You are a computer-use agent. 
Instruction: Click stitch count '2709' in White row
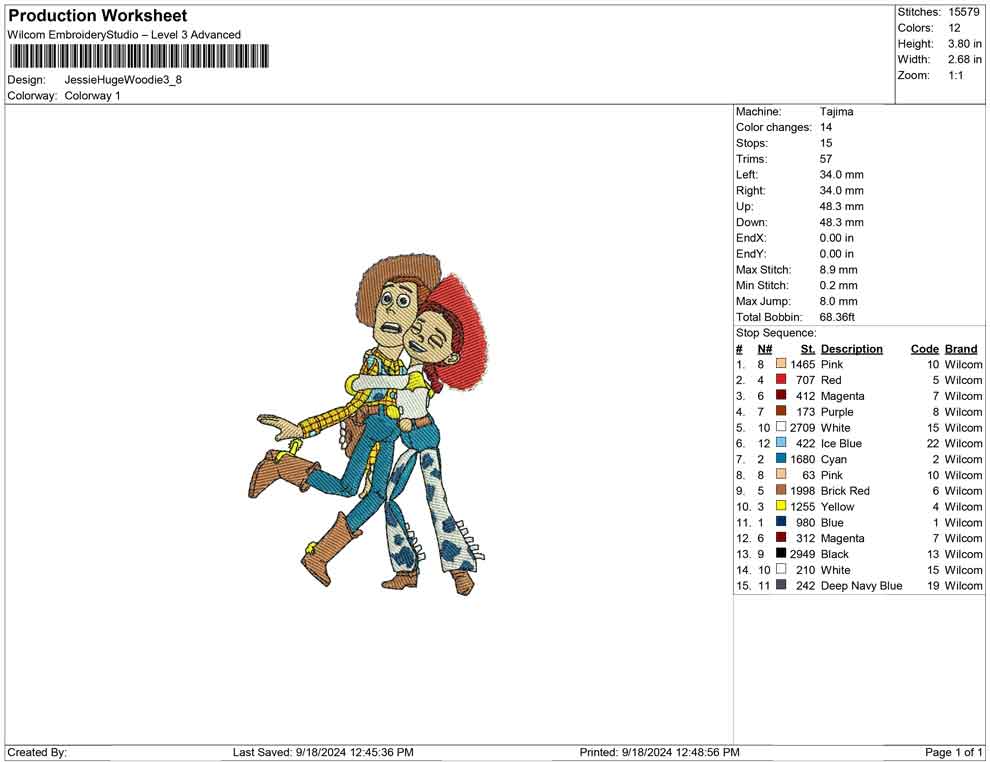[802, 427]
